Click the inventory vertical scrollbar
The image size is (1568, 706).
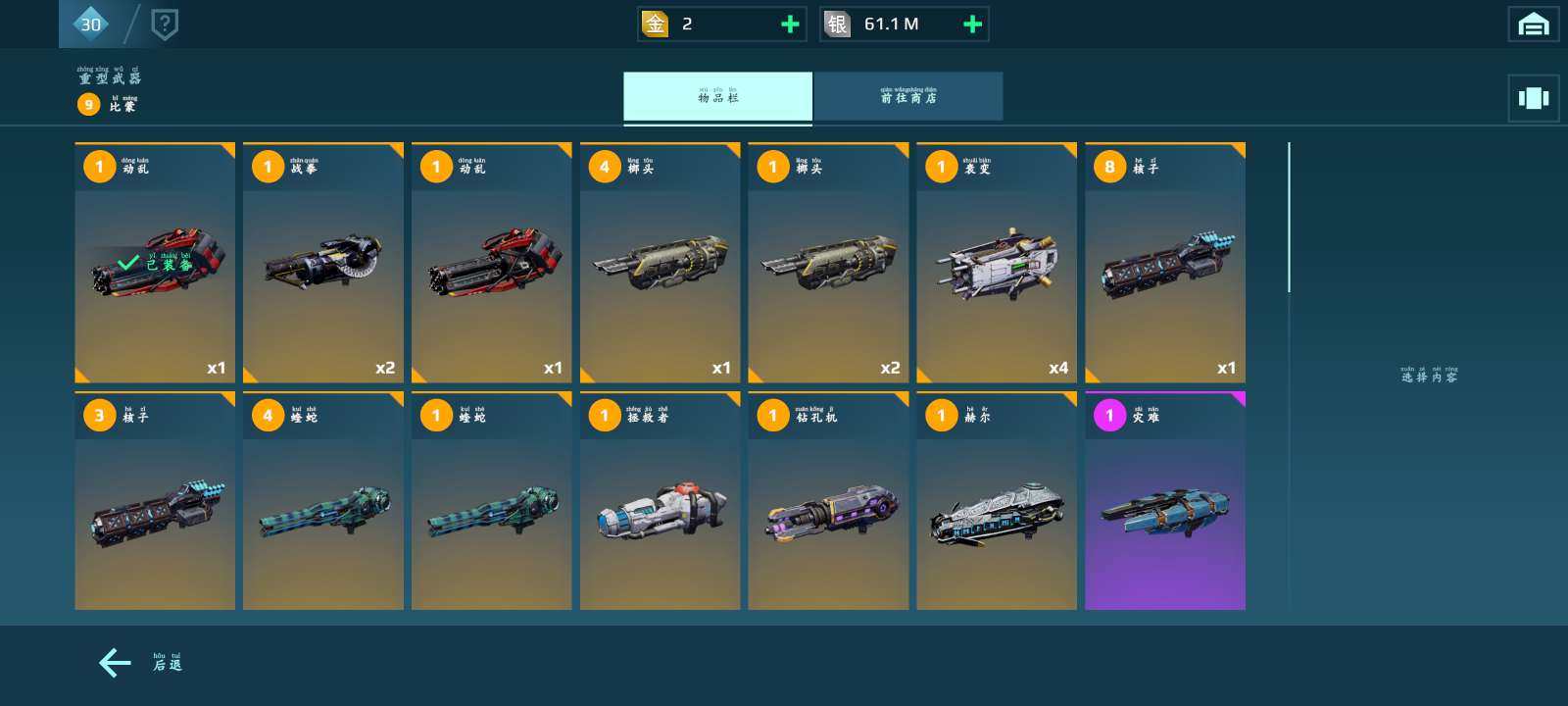click(x=1289, y=218)
